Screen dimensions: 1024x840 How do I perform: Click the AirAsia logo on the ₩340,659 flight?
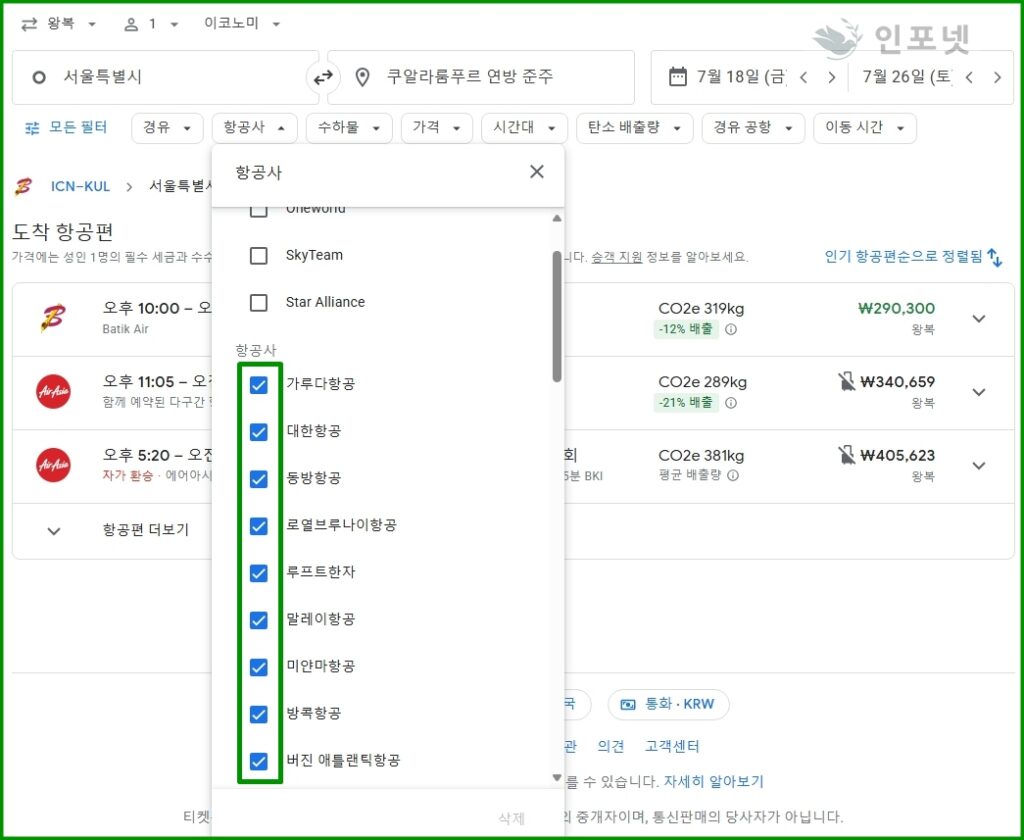click(54, 391)
